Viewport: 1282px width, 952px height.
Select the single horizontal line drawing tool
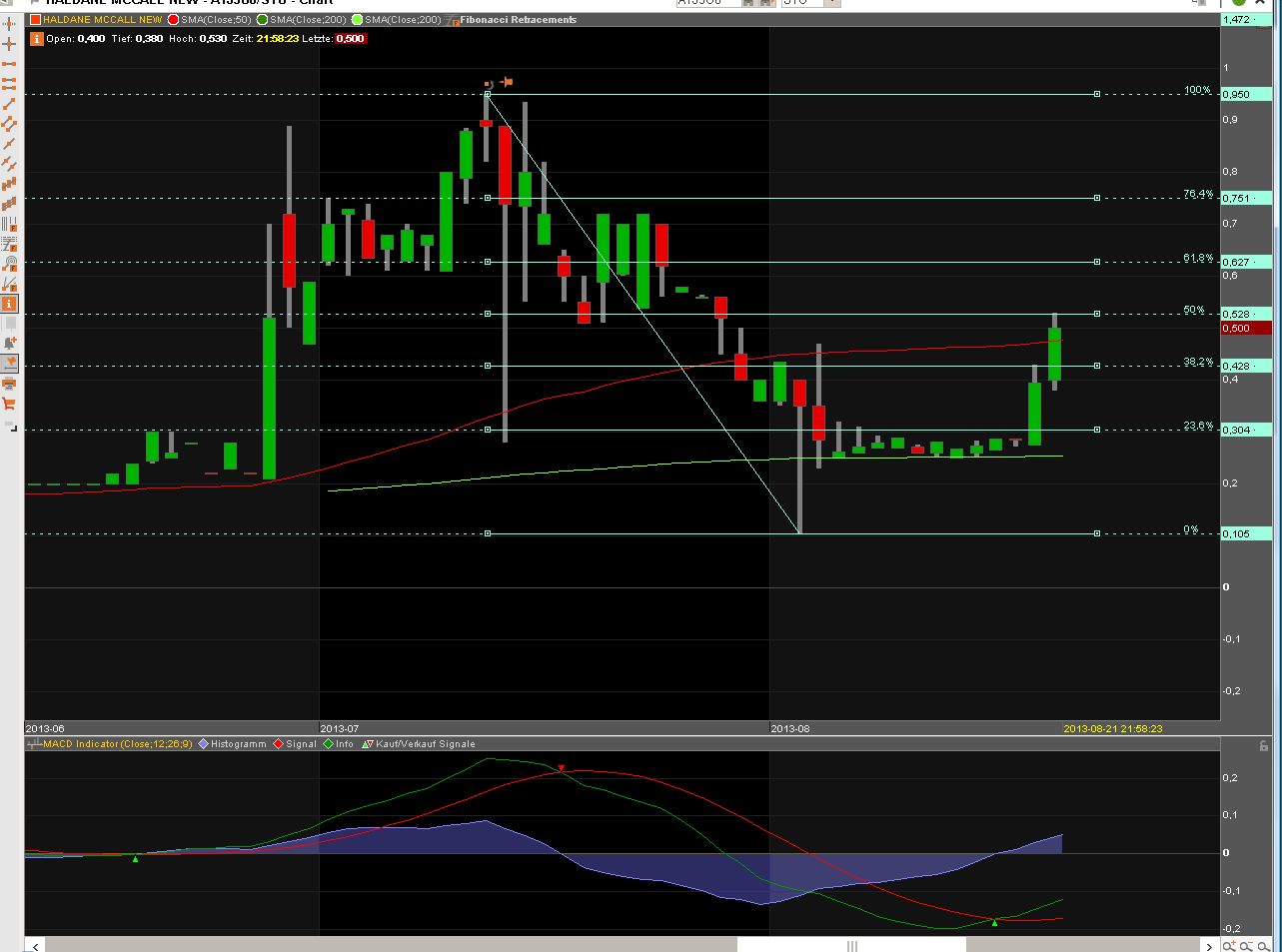tap(9, 64)
